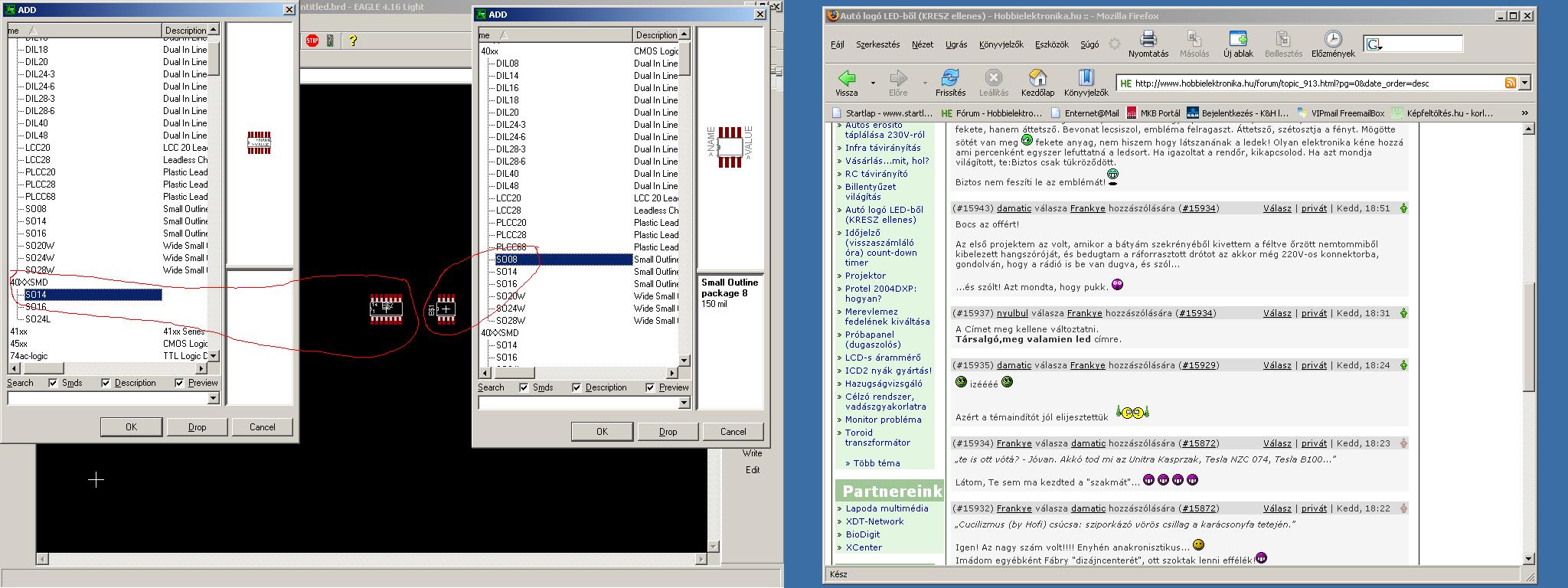The height and width of the screenshot is (588, 1568).
Task: Toggle Preview checkbox in the left ADD dialog
Action: [179, 383]
